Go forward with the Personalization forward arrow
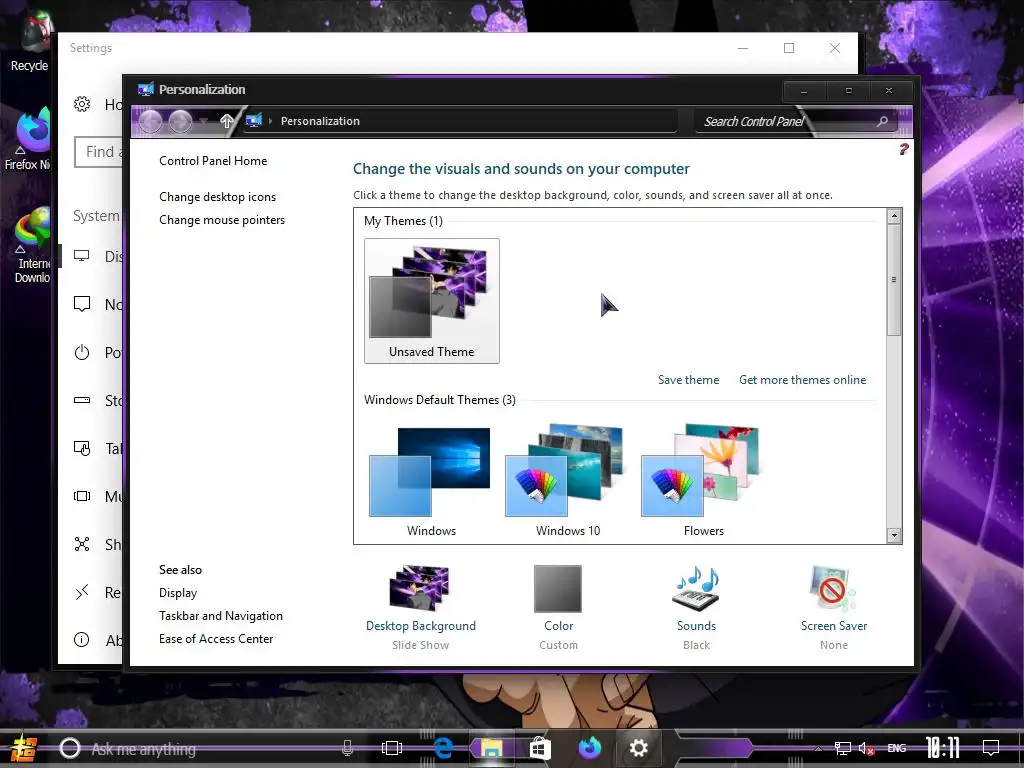 [181, 121]
